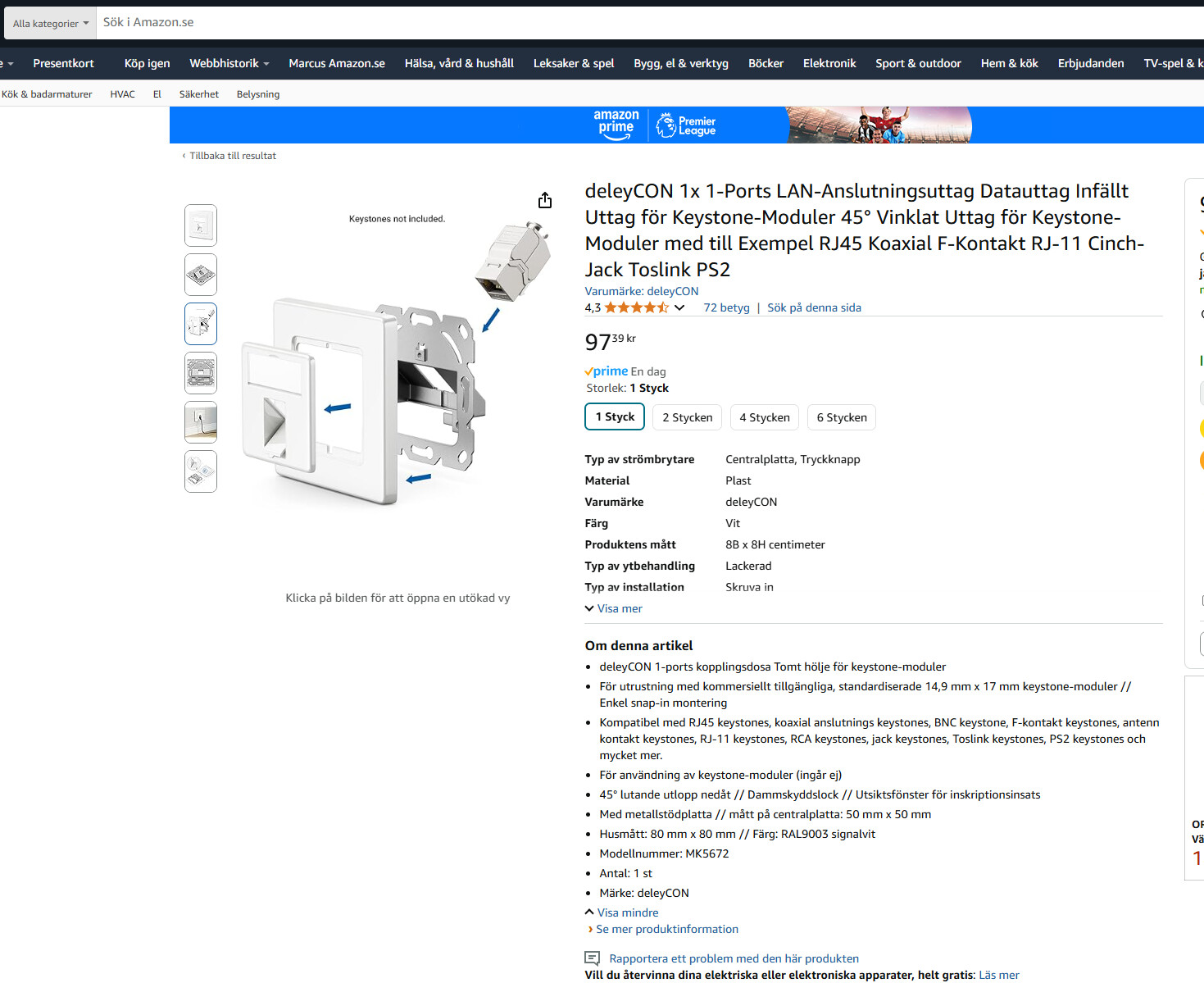The image size is (1204, 983).
Task: Click the share icon above product image
Action: click(545, 200)
